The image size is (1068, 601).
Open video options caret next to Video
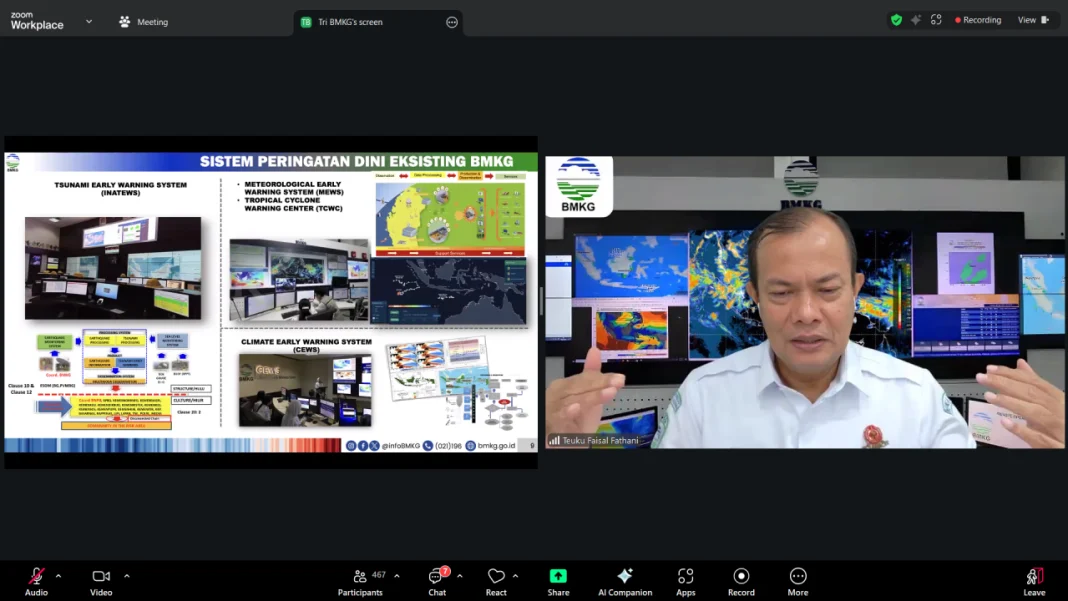pyautogui.click(x=127, y=576)
